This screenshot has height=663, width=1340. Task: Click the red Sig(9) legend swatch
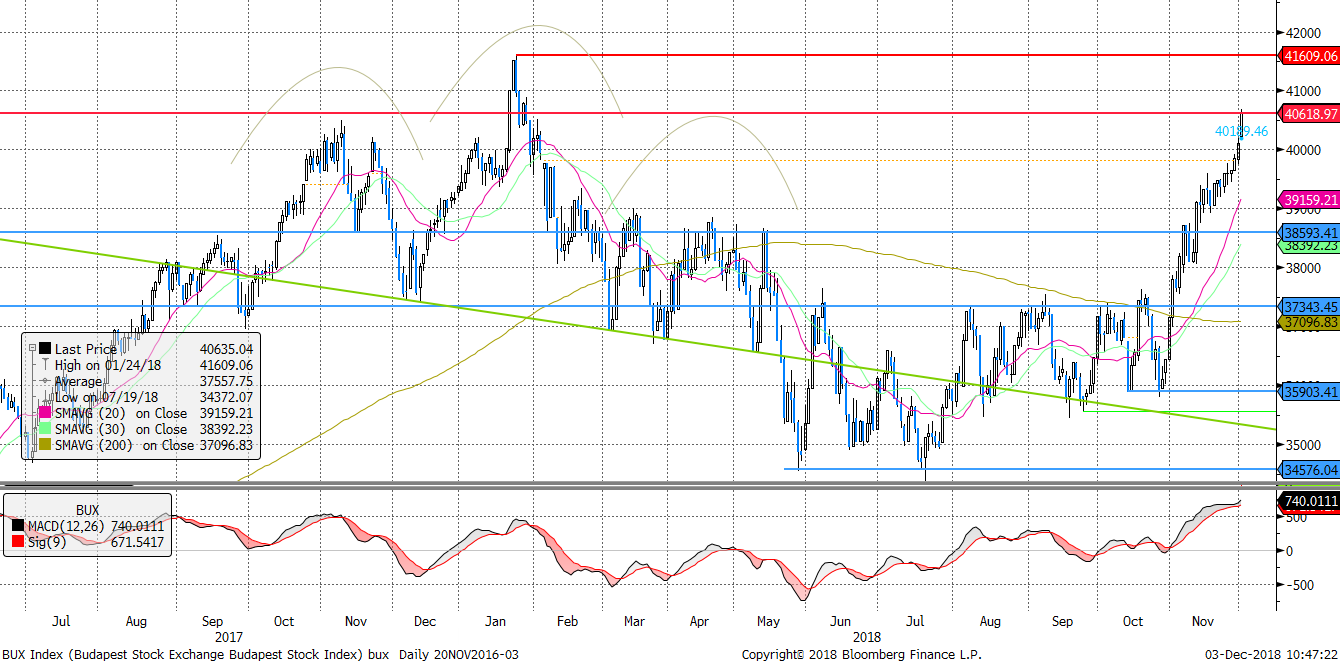pyautogui.click(x=18, y=542)
